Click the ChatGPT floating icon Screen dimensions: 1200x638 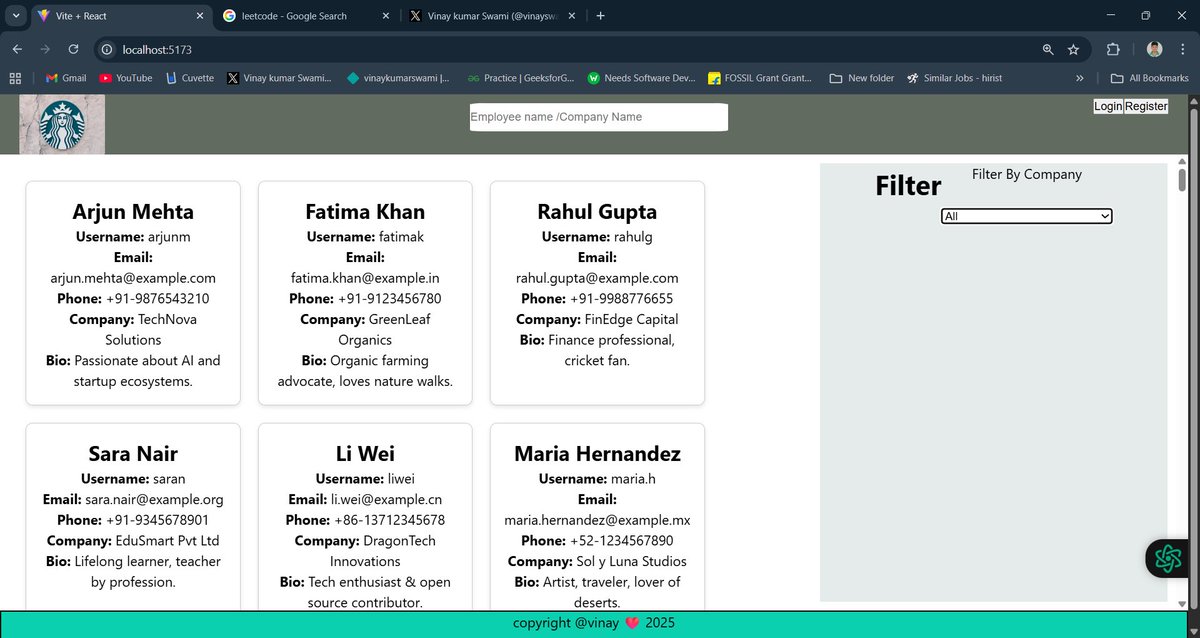1168,558
